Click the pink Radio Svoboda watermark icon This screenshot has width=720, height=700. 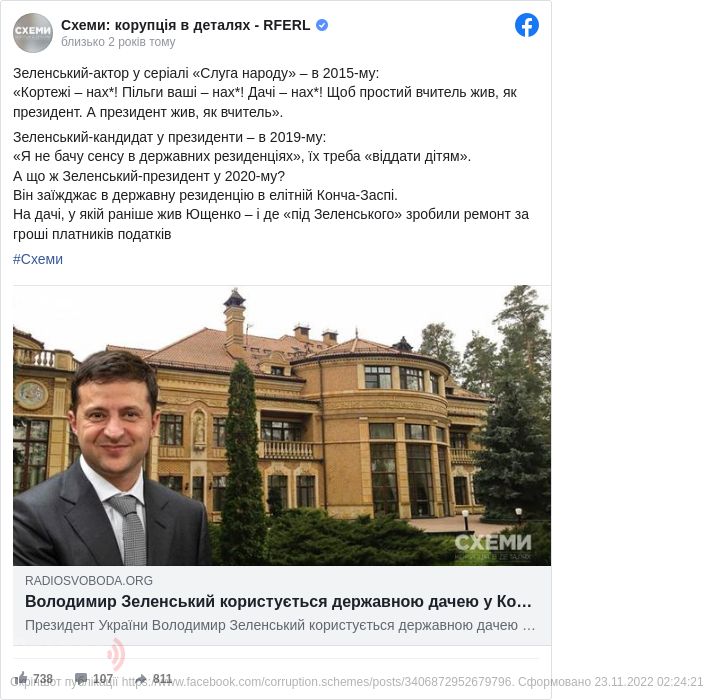click(x=117, y=654)
